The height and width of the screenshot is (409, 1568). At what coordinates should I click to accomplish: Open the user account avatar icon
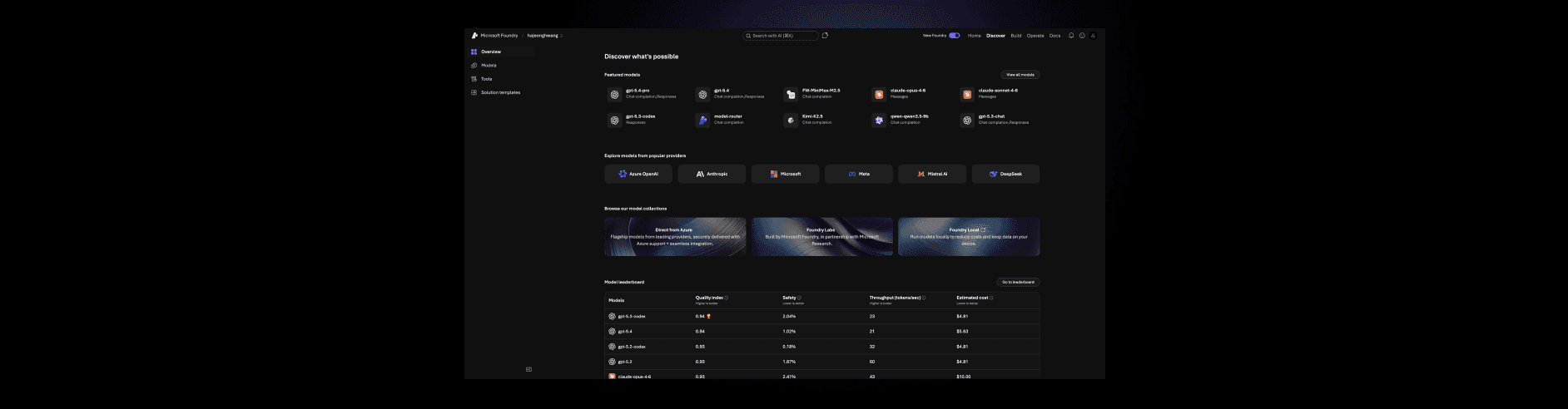click(1093, 36)
